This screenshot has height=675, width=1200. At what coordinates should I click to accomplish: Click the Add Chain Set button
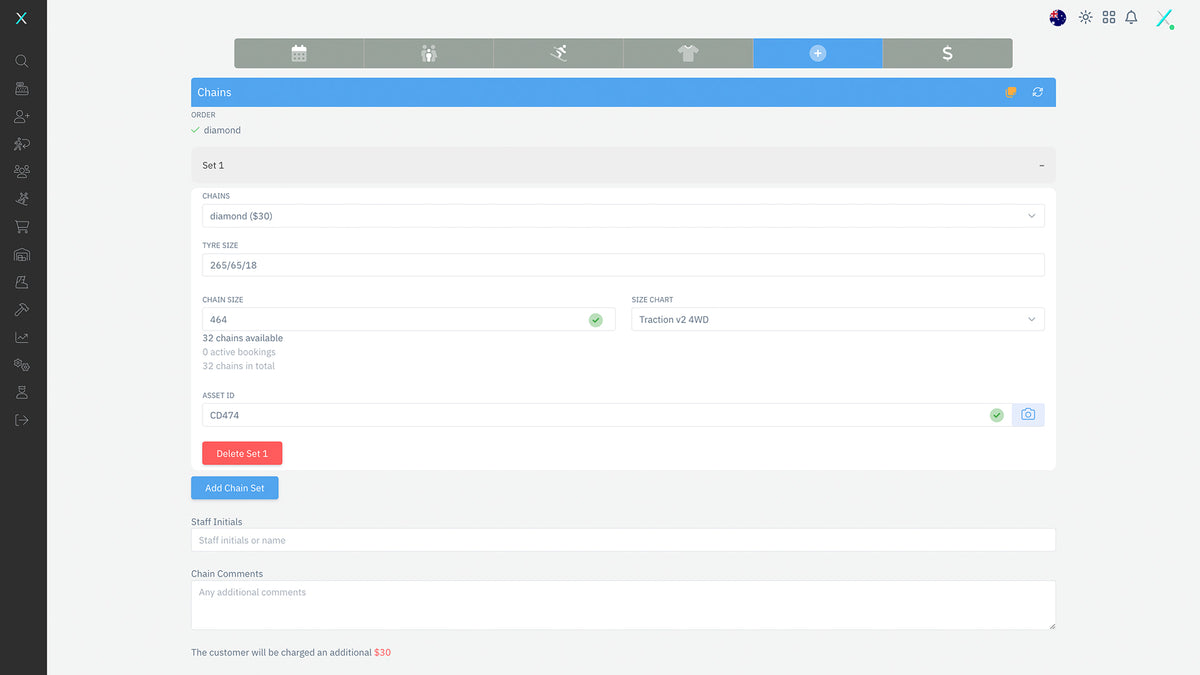235,488
